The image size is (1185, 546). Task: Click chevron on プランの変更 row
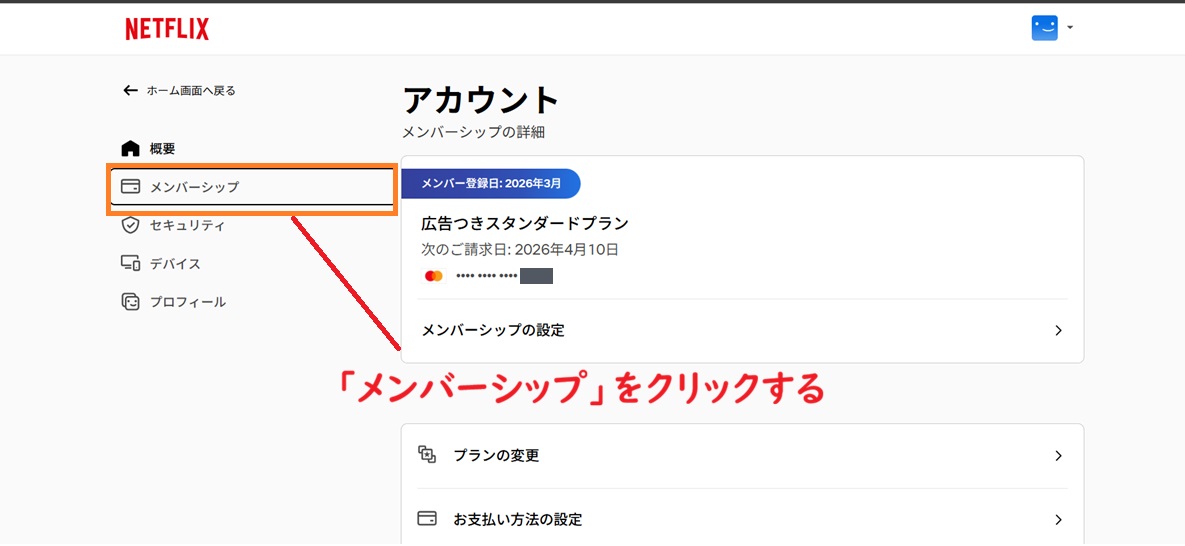[x=1059, y=456]
